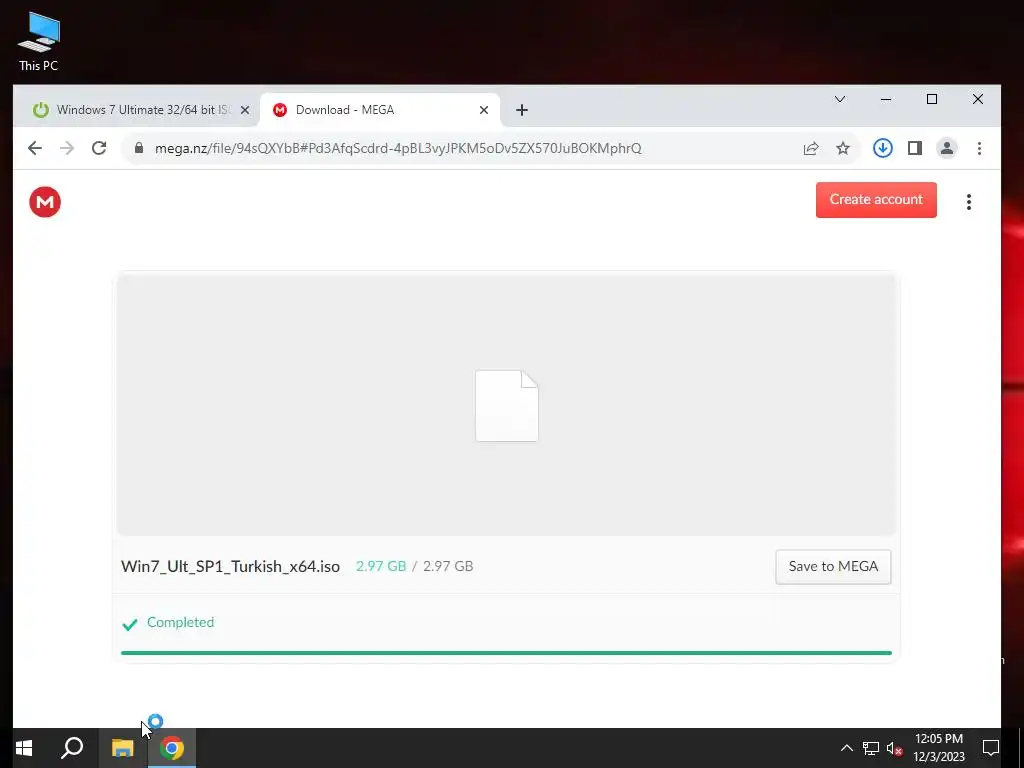Click the green 2.97 GB downloaded size

coord(381,566)
